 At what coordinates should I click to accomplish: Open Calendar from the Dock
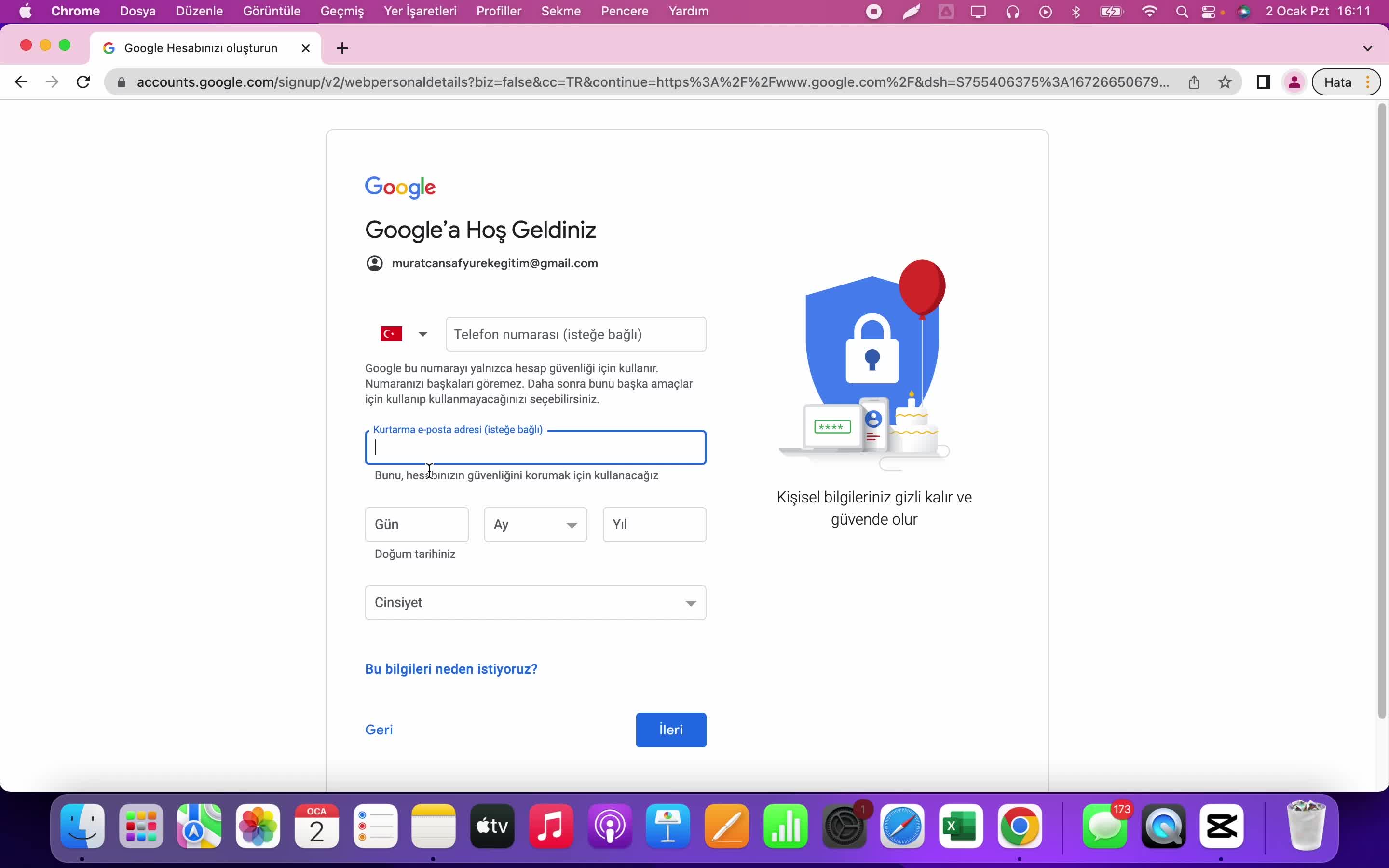[316, 827]
